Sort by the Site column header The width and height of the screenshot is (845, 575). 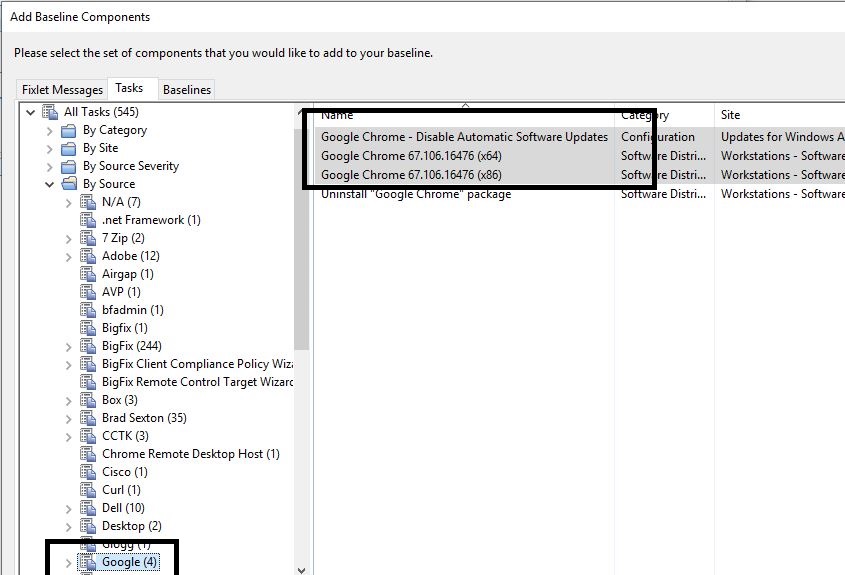click(x=780, y=115)
